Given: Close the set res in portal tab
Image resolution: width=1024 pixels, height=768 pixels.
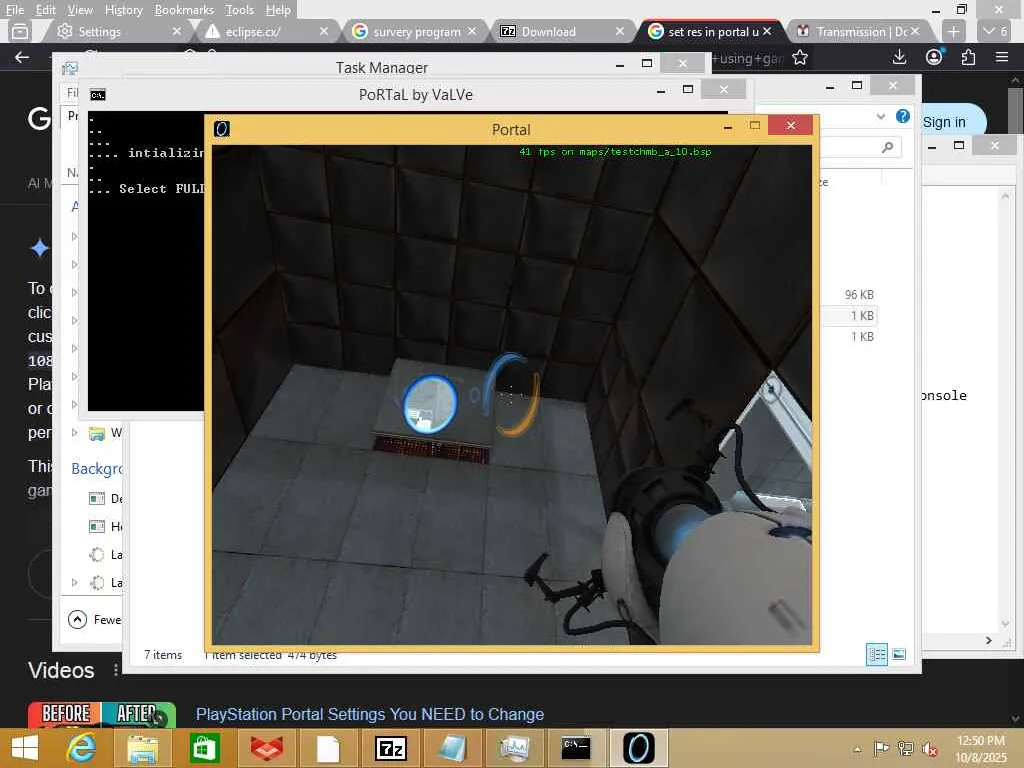Looking at the screenshot, I should click(x=767, y=31).
